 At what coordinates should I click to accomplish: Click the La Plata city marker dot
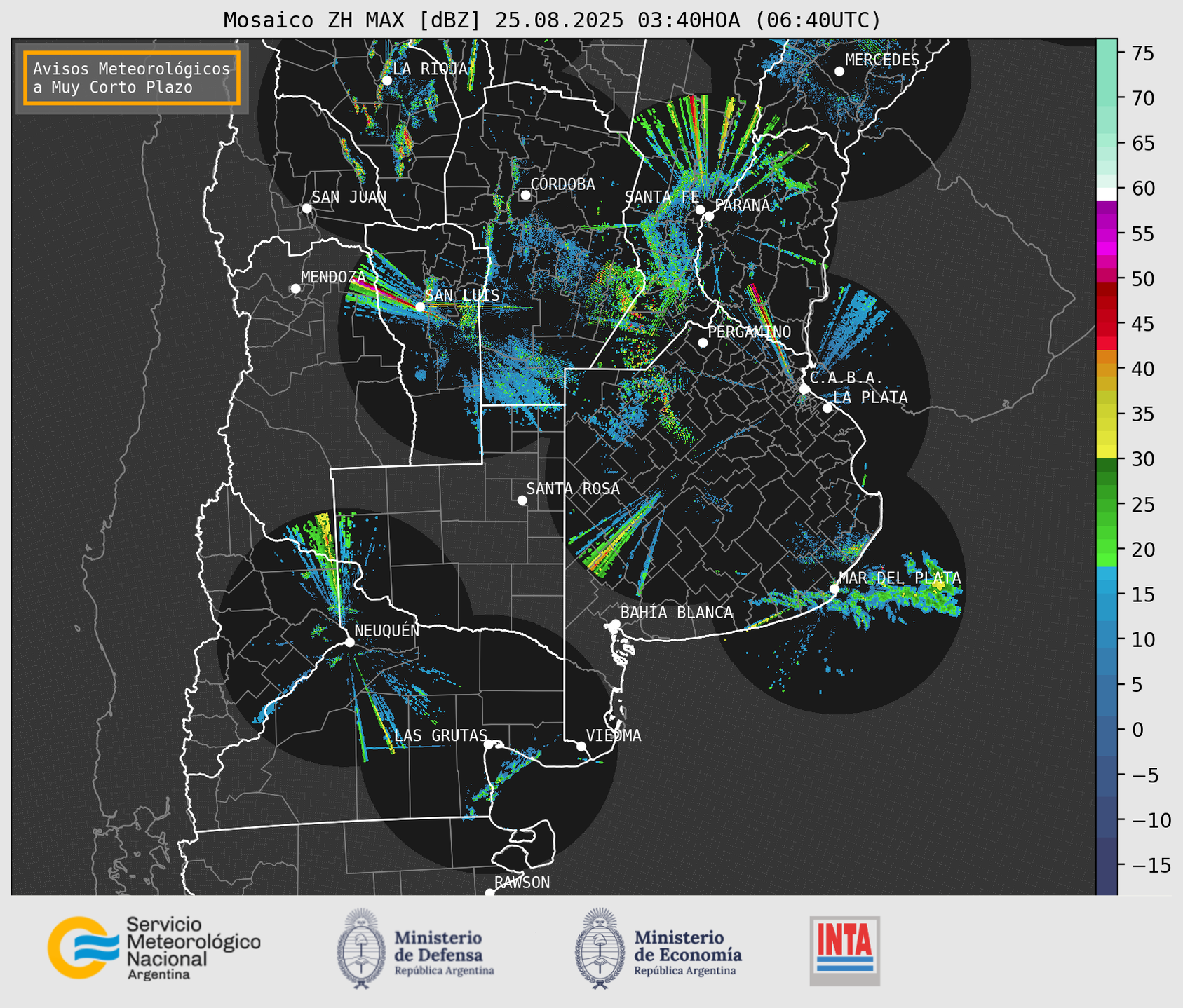(827, 408)
